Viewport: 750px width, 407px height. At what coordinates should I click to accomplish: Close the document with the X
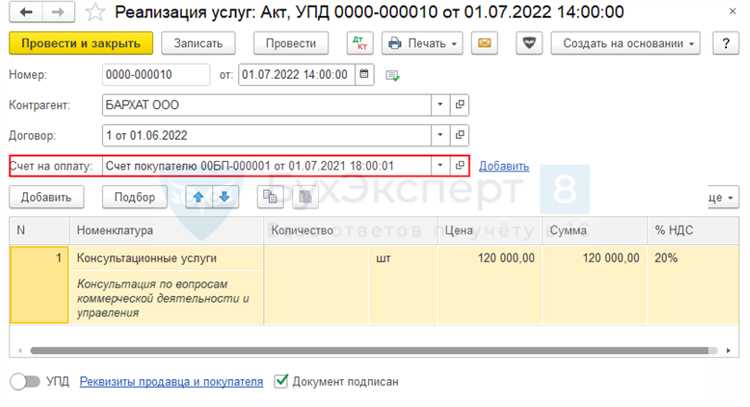(x=732, y=11)
